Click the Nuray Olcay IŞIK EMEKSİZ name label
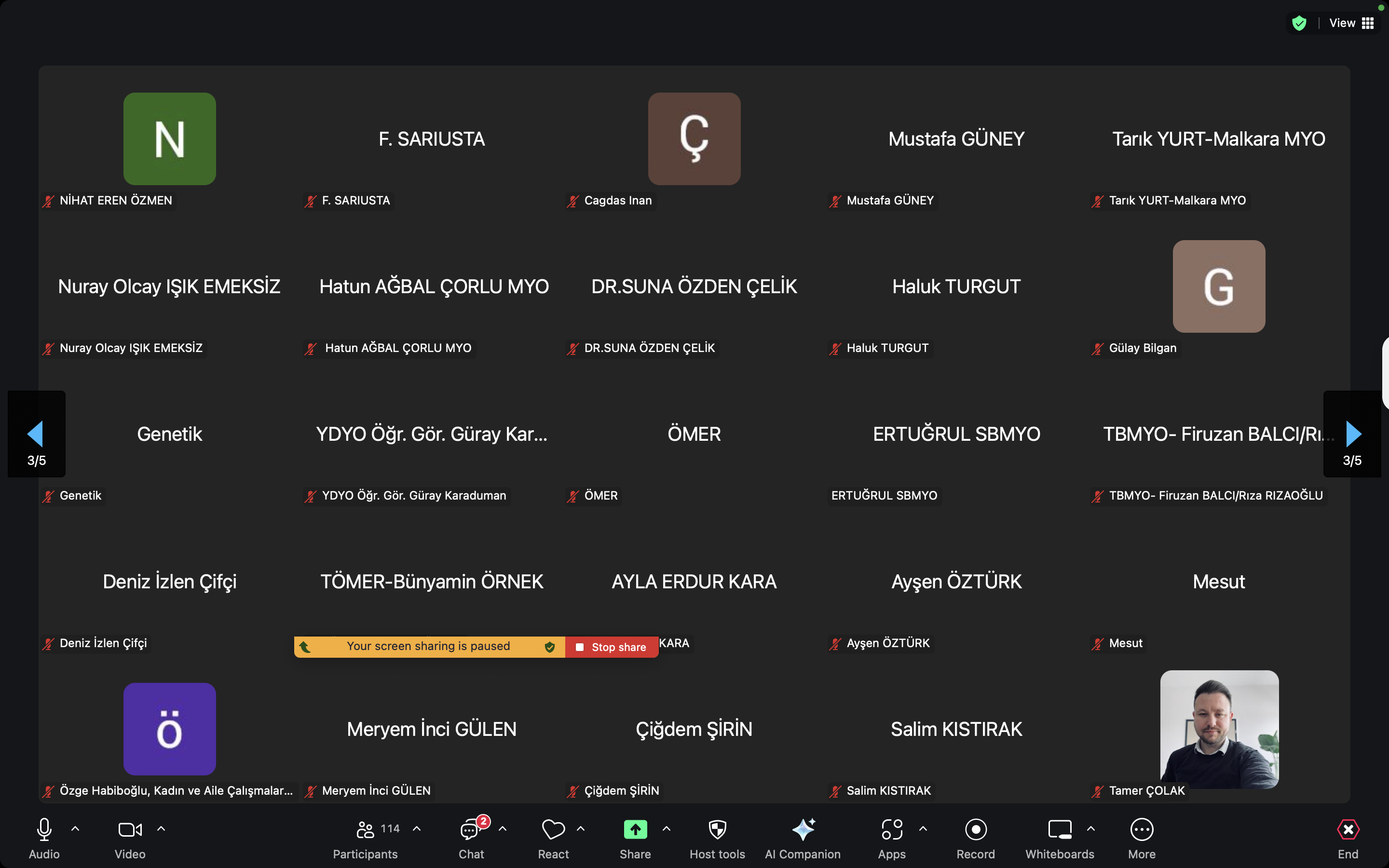 (x=131, y=348)
